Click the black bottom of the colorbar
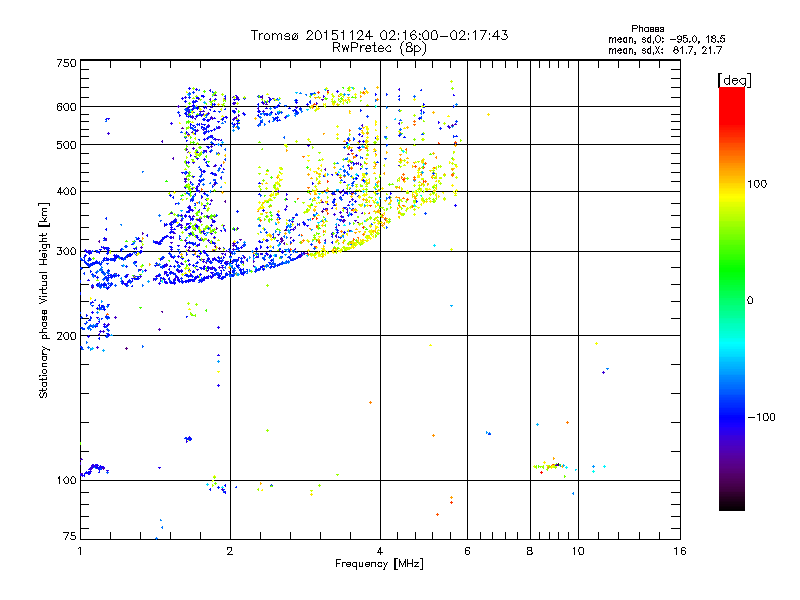Screen dimensions: 800x600 732,503
